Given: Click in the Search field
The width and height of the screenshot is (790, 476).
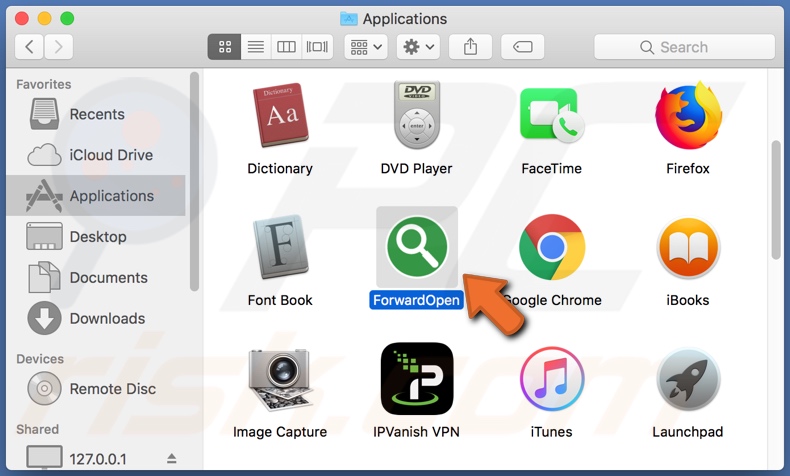Looking at the screenshot, I should tap(684, 47).
